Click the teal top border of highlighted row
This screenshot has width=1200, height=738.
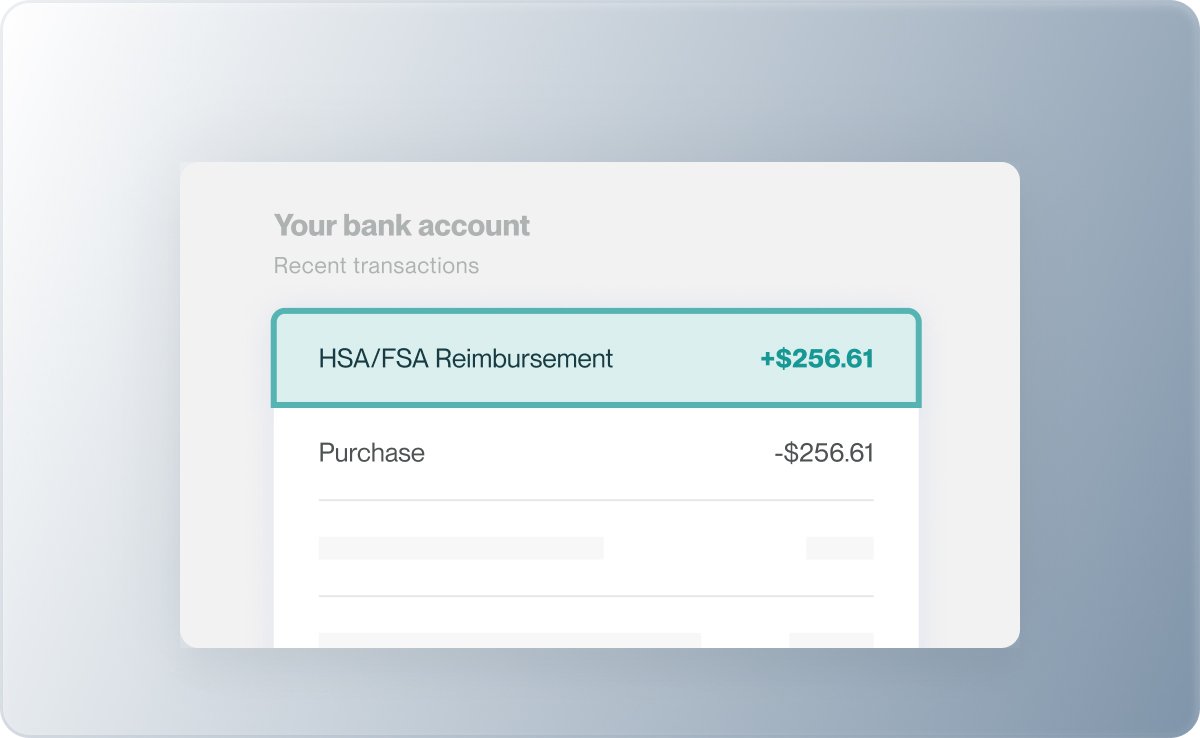(x=595, y=312)
